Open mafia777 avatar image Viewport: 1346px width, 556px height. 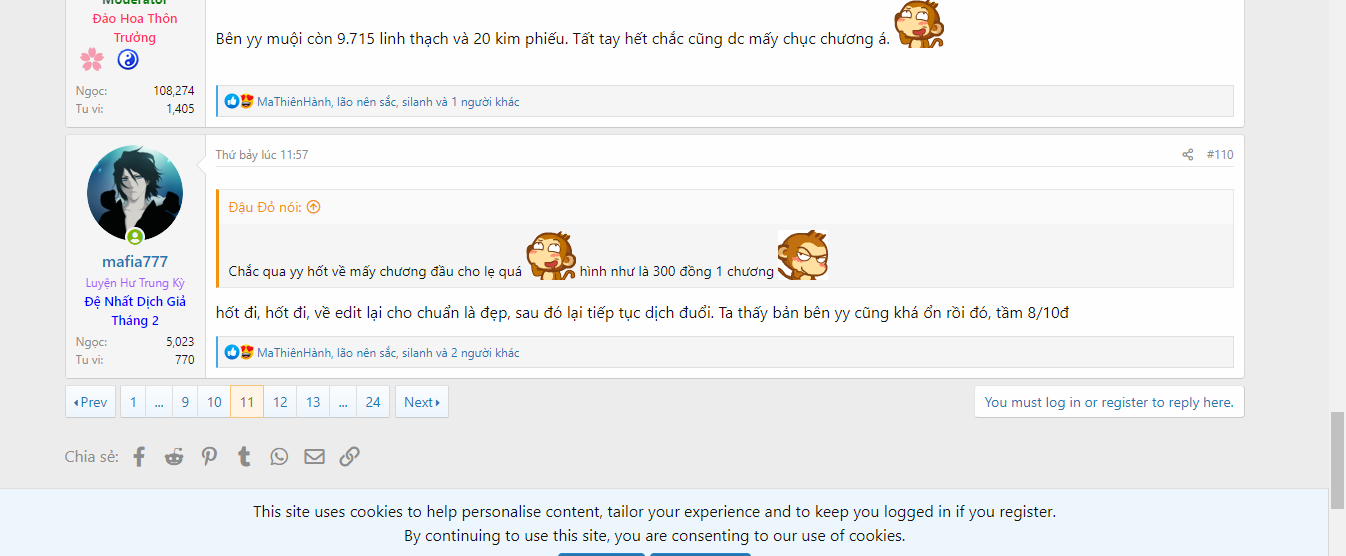tap(135, 193)
